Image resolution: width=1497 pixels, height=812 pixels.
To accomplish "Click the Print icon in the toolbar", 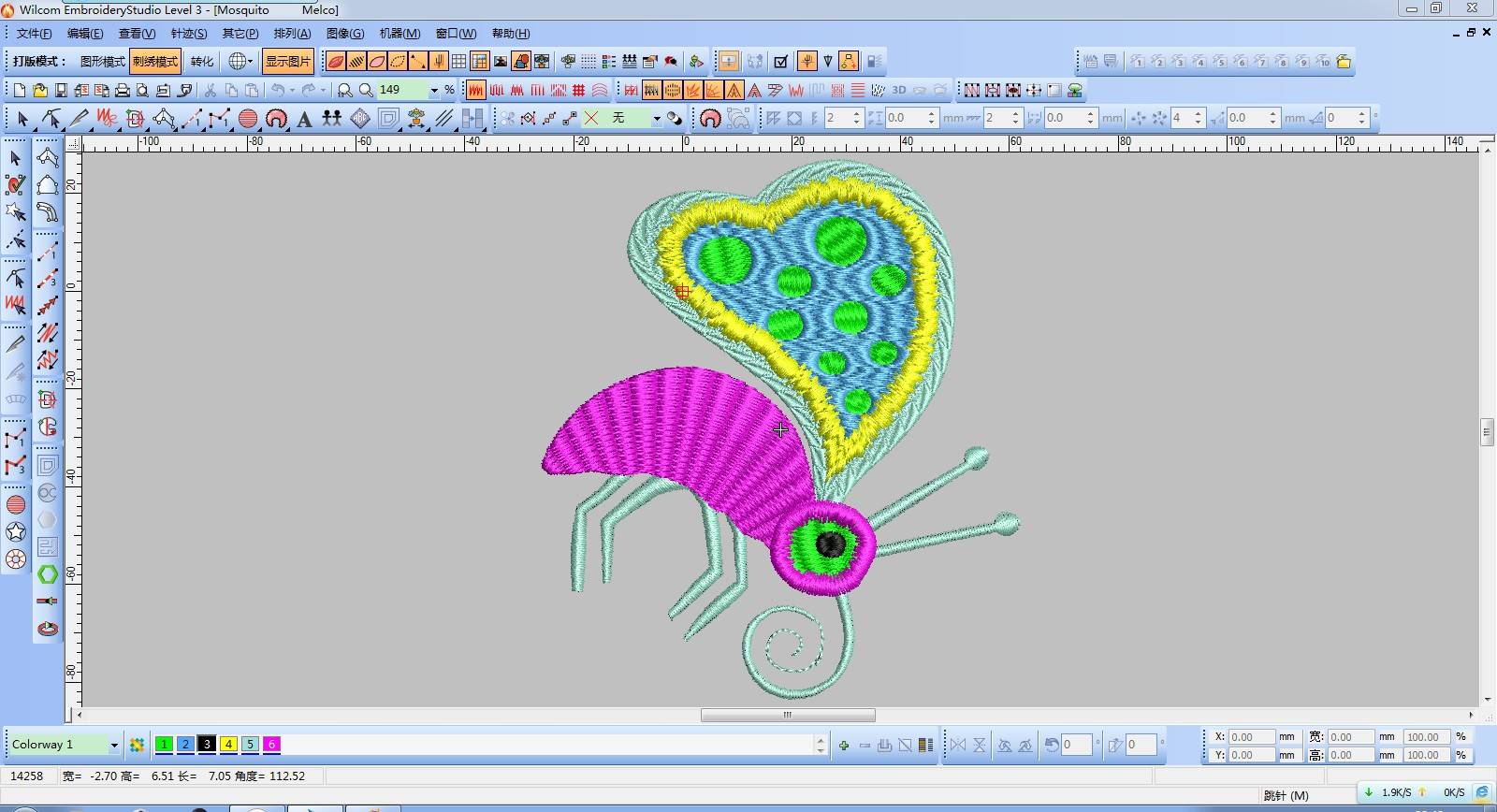I will [122, 91].
